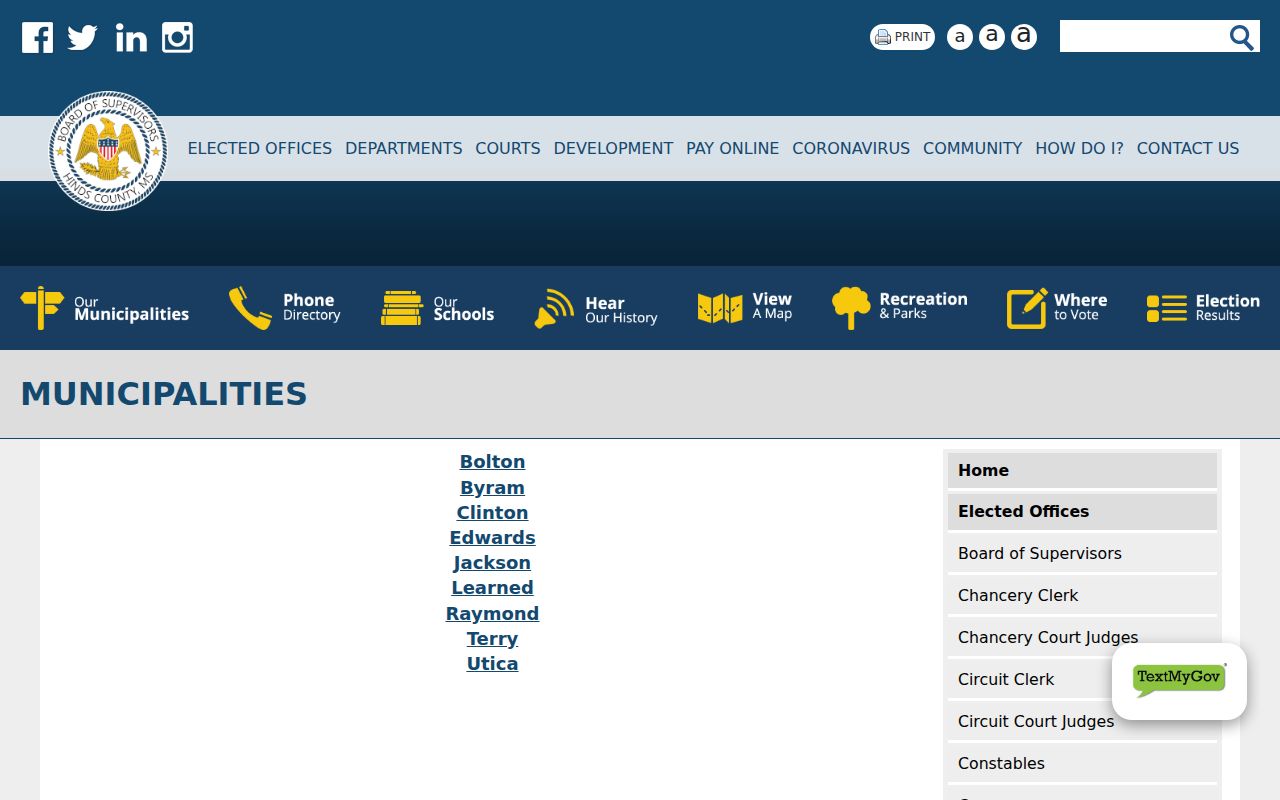The width and height of the screenshot is (1280, 800).
Task: Open the Instagram icon
Action: point(177,38)
